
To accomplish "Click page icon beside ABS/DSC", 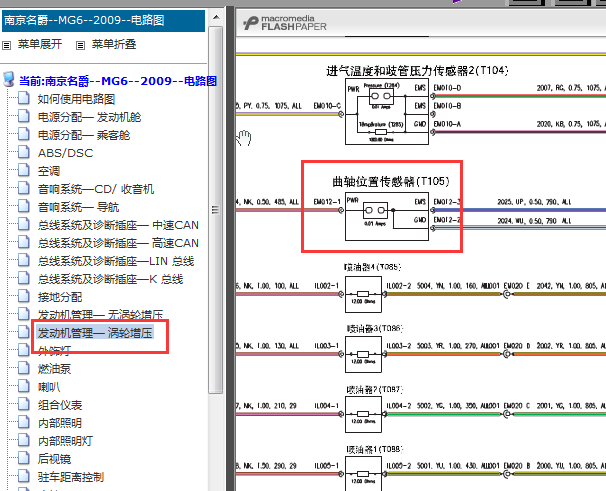I will click(24, 152).
